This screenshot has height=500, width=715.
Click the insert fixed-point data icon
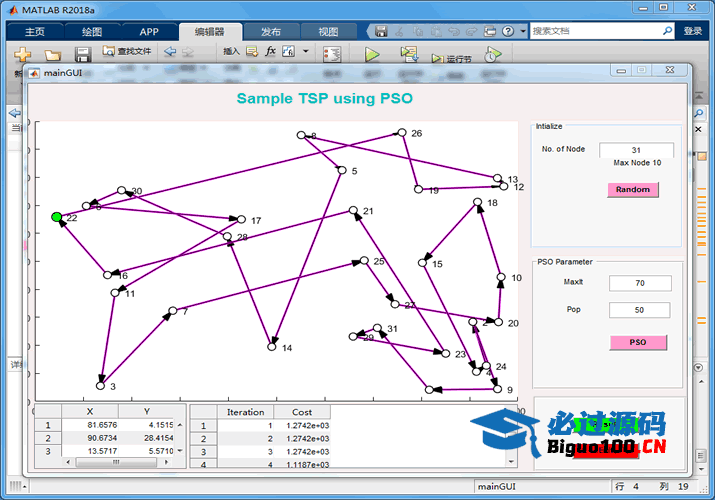coord(288,51)
